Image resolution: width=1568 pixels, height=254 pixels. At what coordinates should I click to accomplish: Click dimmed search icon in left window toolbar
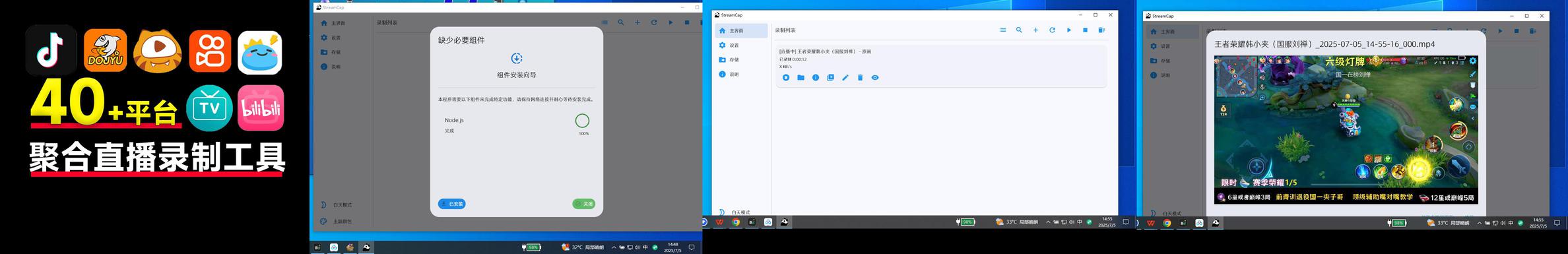click(621, 22)
